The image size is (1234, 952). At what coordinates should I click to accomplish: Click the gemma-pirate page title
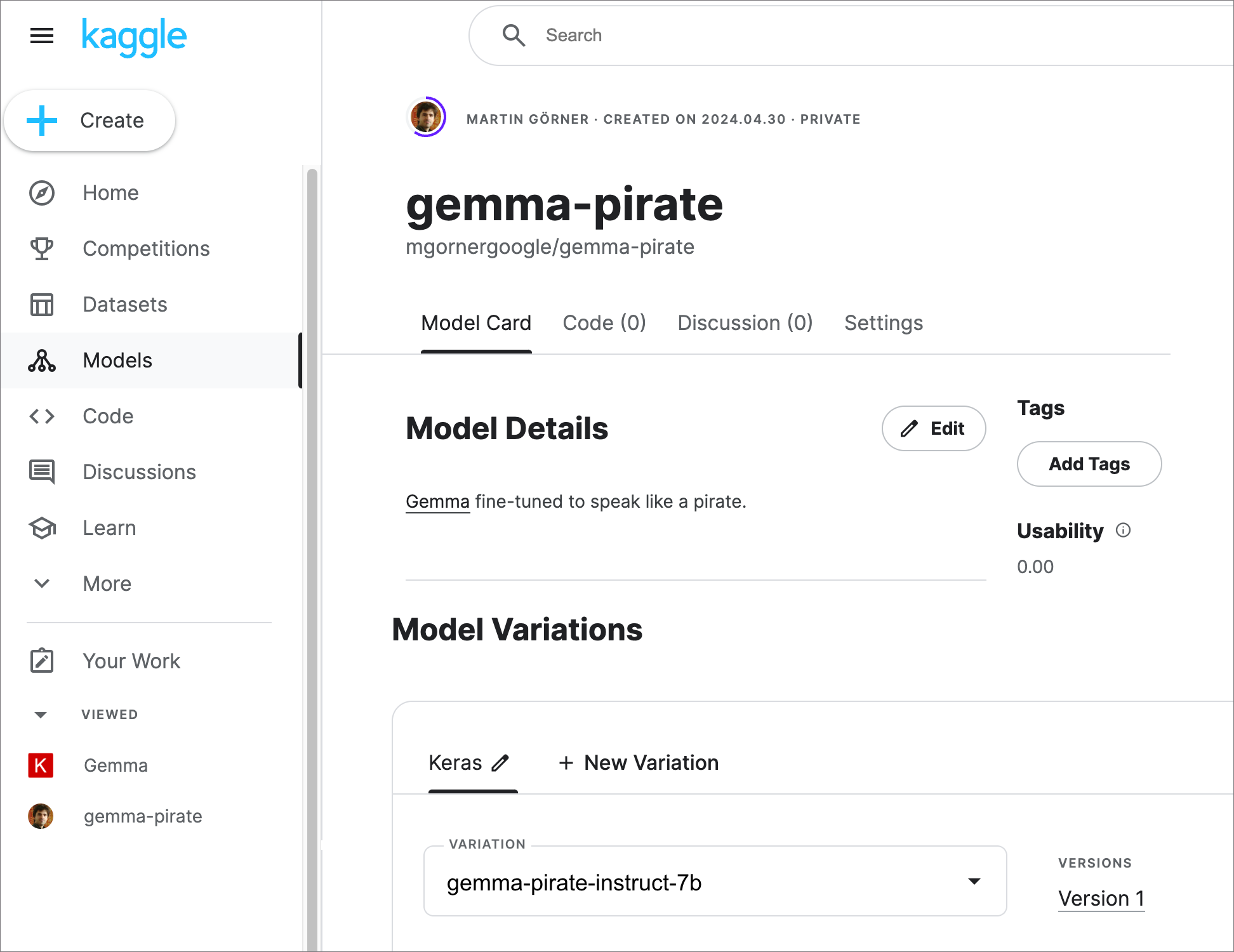pos(564,204)
